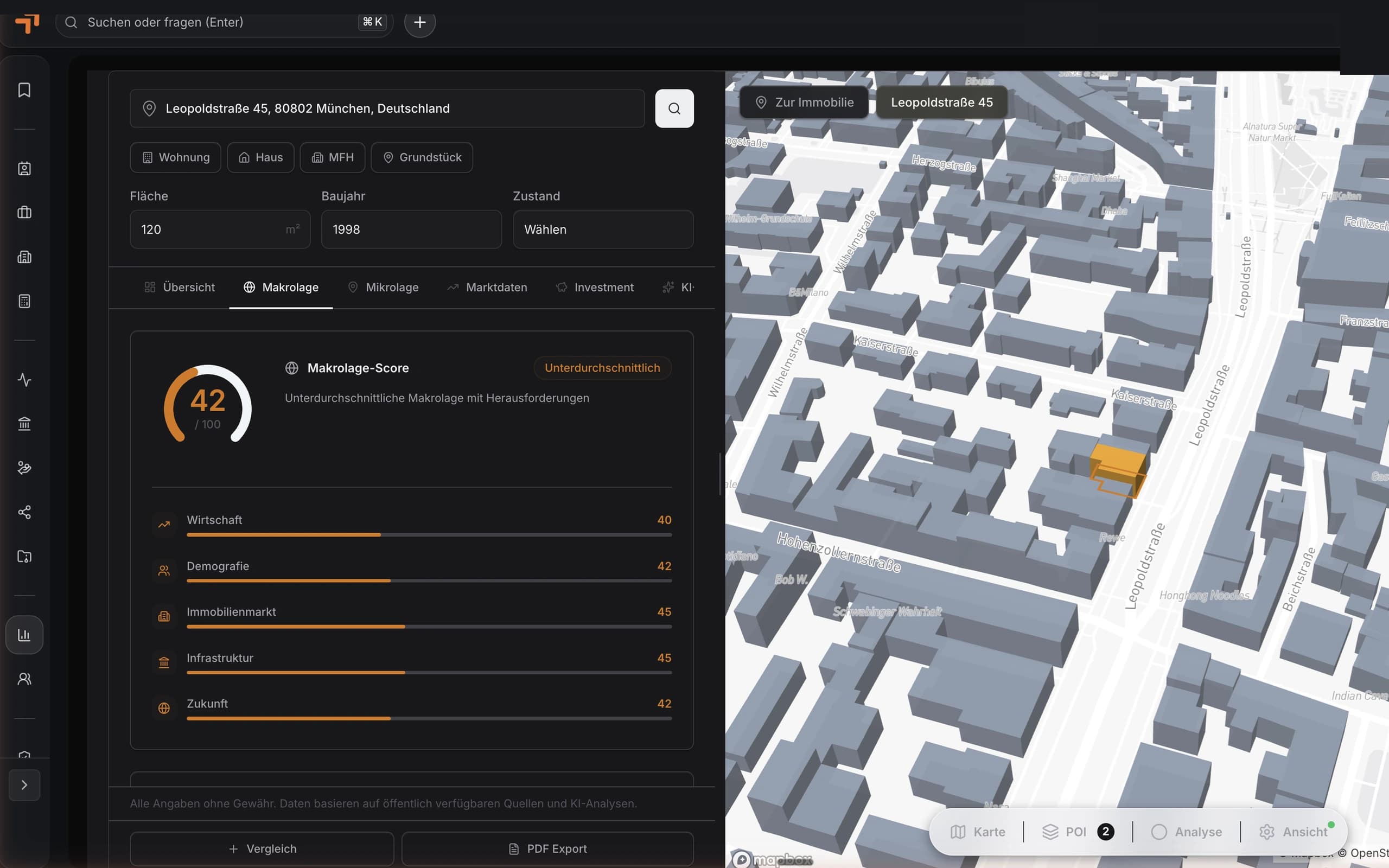Open the Zustand 'Wählen' dropdown
This screenshot has width=1389, height=868.
(603, 229)
